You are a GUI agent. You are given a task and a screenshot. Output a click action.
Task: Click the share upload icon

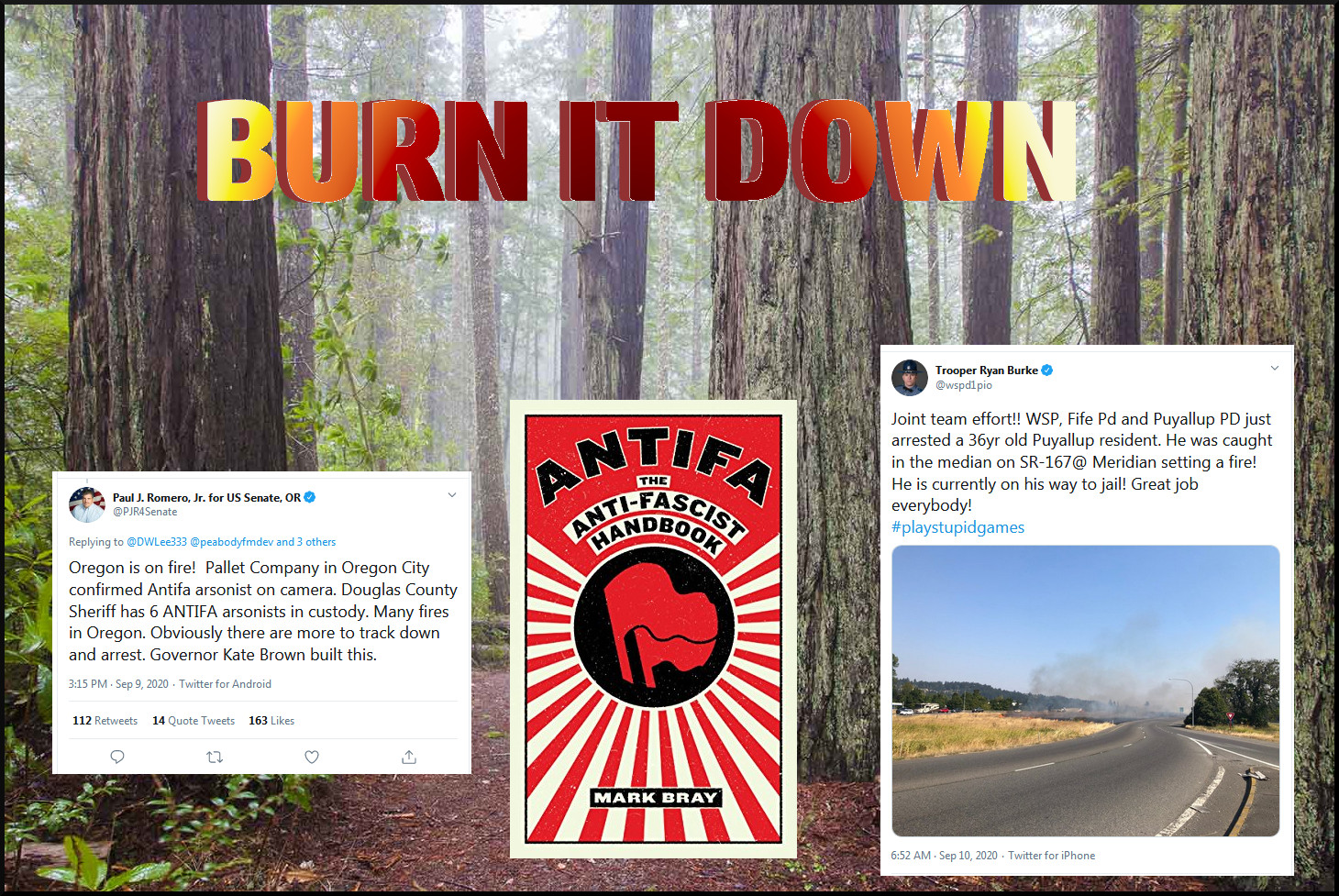click(409, 757)
